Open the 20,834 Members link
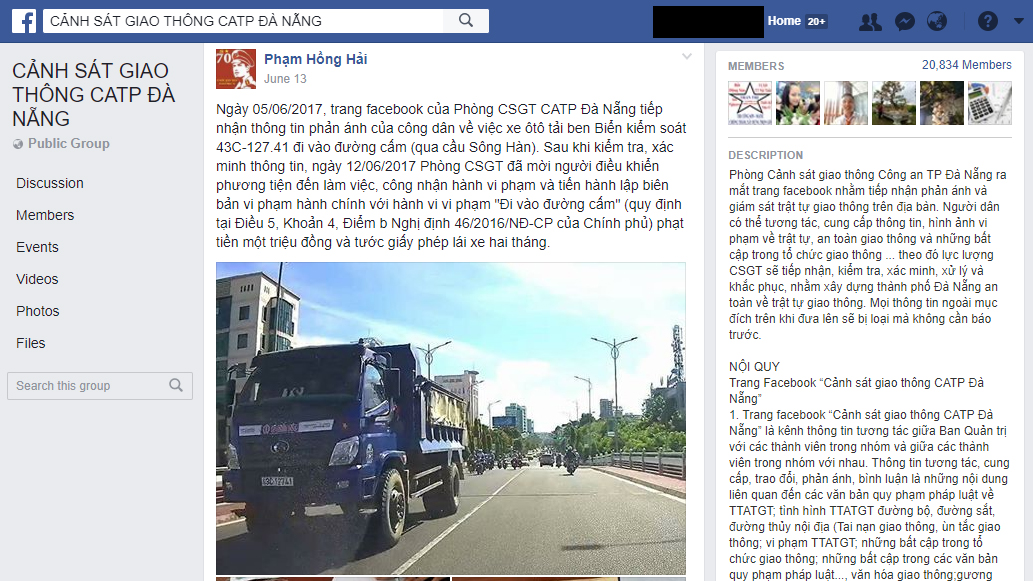 [966, 65]
